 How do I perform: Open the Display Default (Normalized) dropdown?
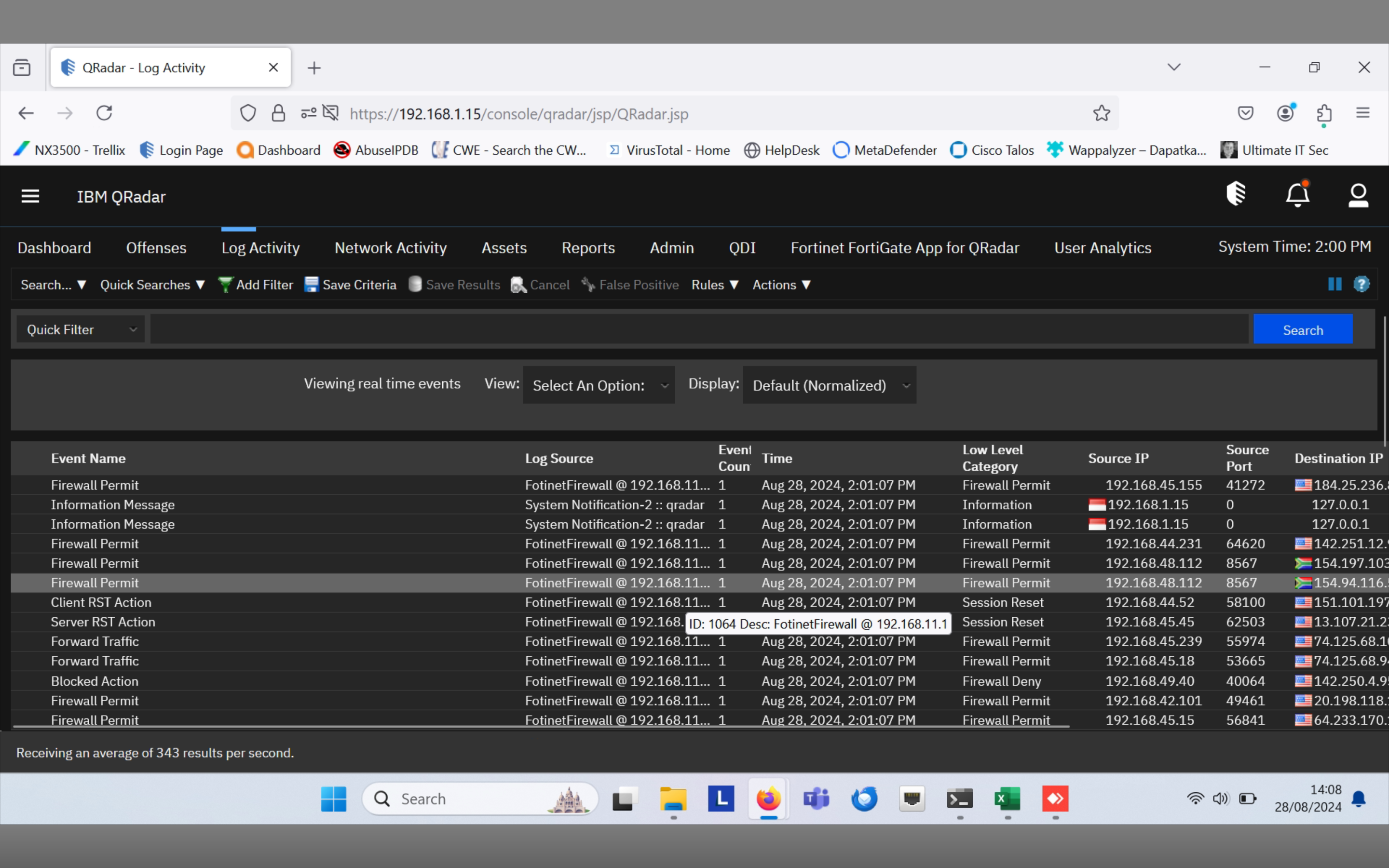click(830, 385)
